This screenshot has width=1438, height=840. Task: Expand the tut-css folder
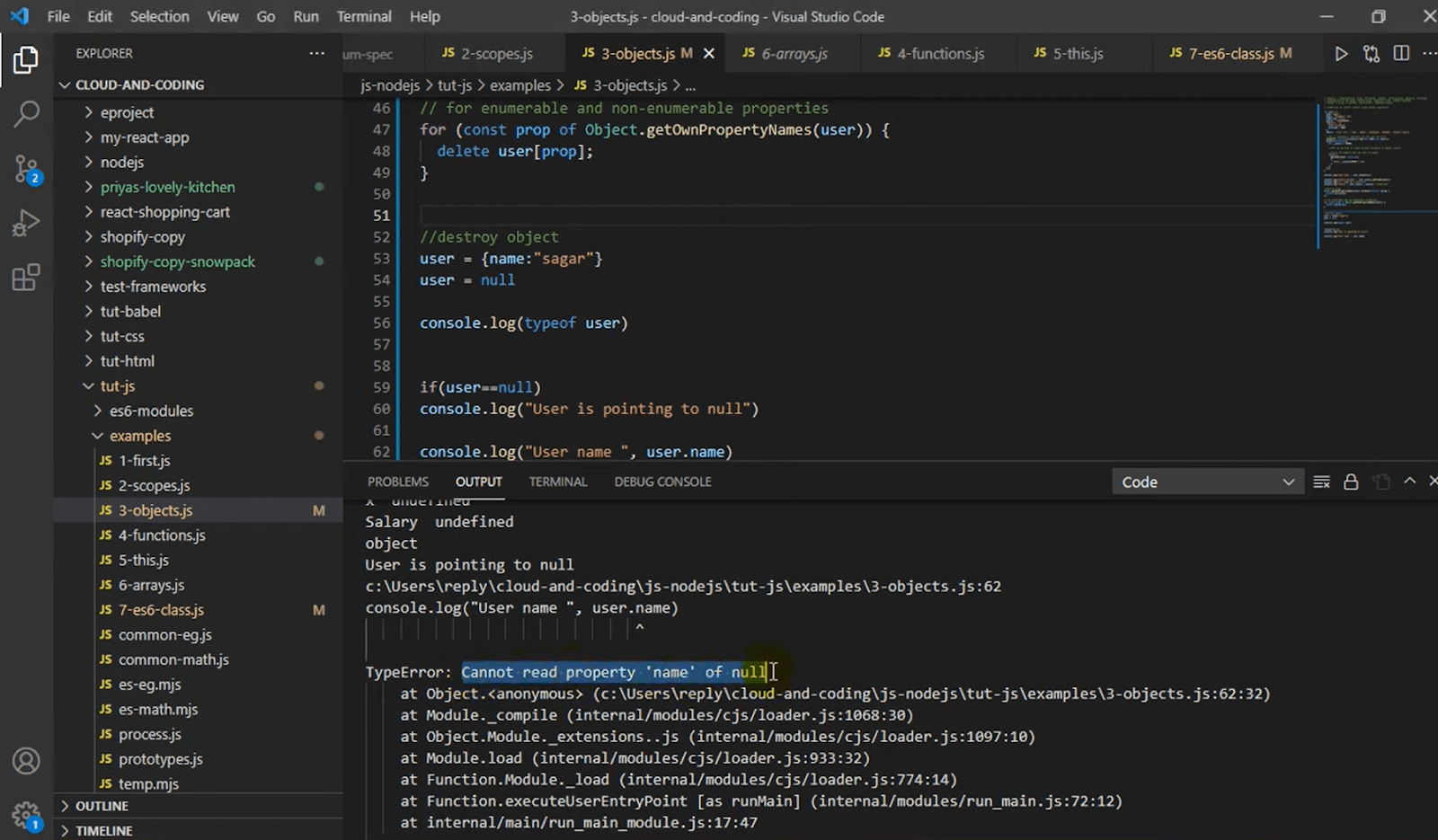tap(122, 336)
